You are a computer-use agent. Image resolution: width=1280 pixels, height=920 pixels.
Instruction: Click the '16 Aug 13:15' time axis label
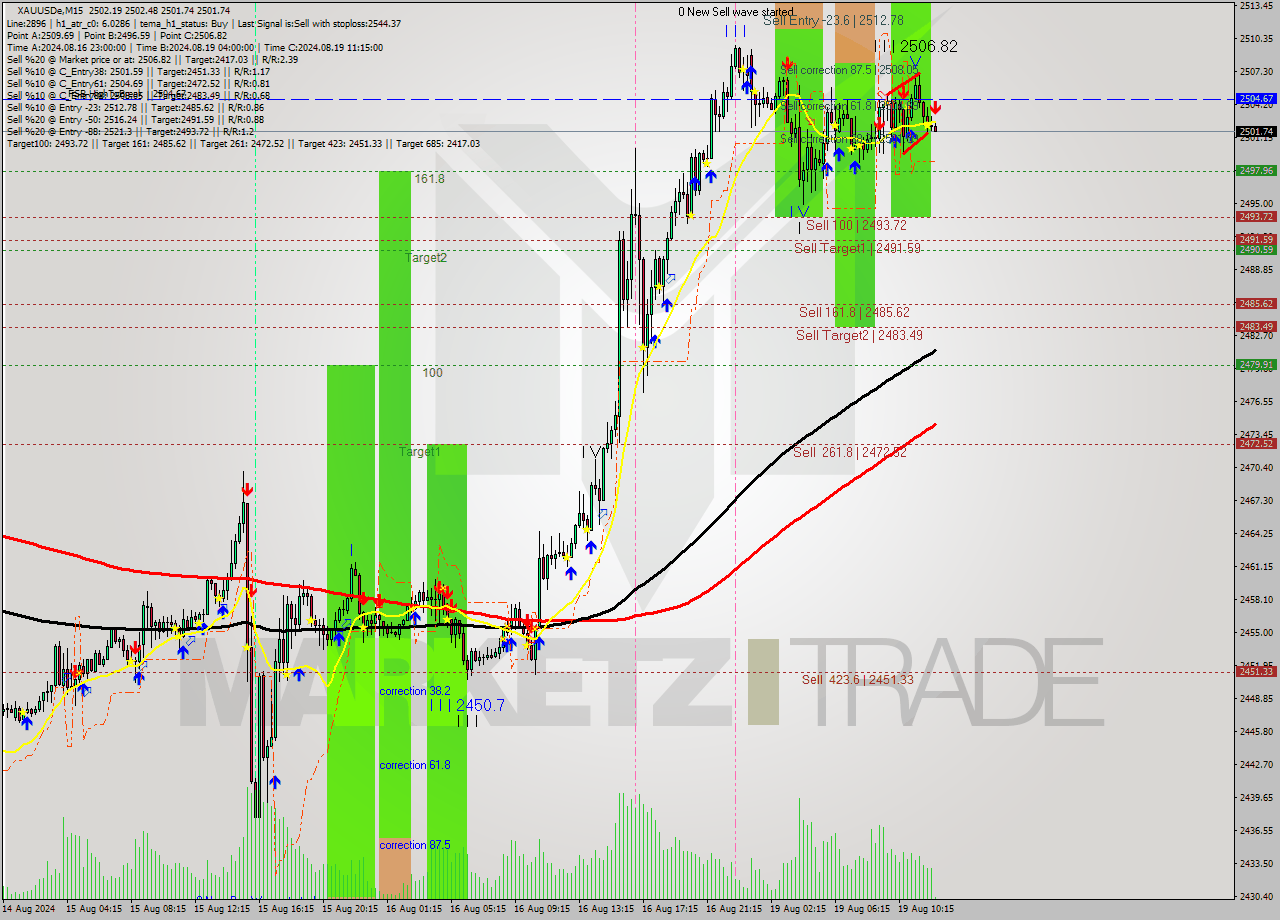pos(607,910)
